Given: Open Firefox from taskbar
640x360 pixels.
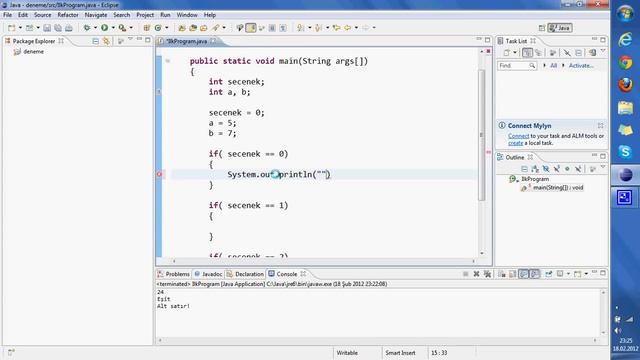Looking at the screenshot, I should pyautogui.click(x=625, y=85).
